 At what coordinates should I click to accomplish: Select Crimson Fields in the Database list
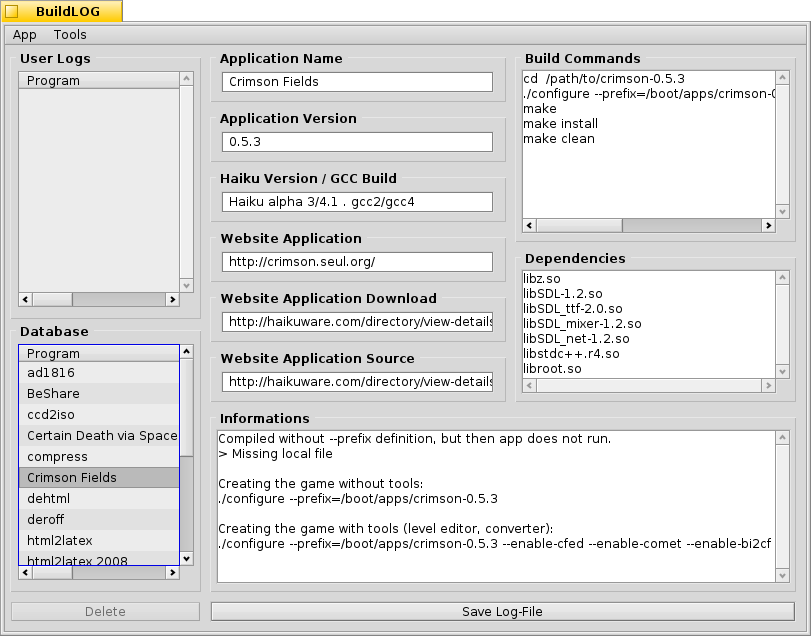pos(99,477)
